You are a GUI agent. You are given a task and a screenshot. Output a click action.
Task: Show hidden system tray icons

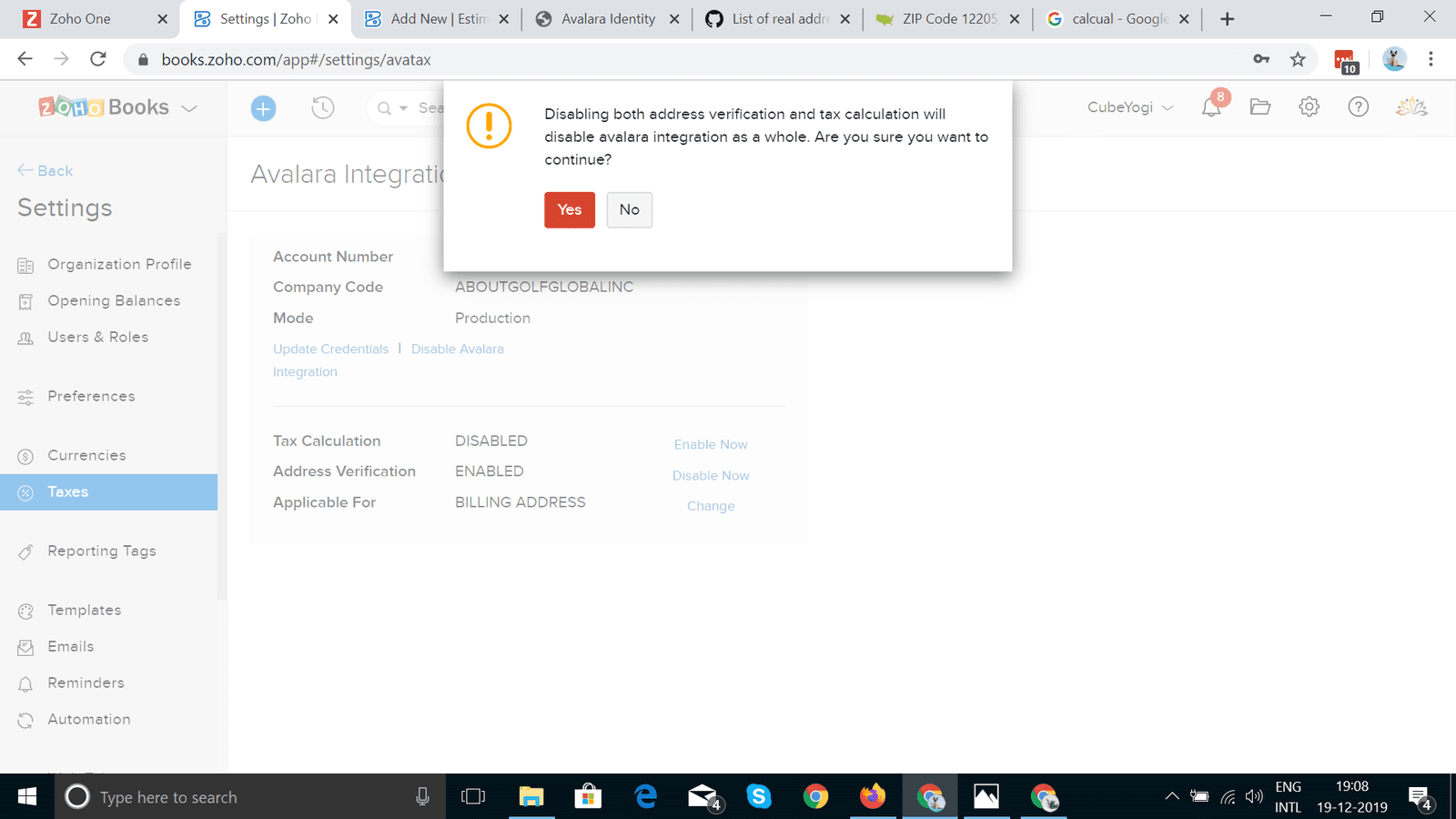coord(1172,797)
